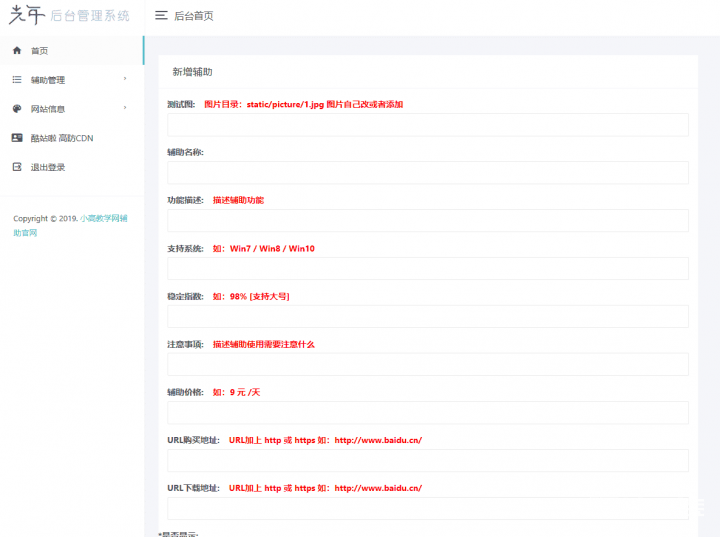Select 退出登录 to log out
This screenshot has width=720, height=537.
[72, 167]
